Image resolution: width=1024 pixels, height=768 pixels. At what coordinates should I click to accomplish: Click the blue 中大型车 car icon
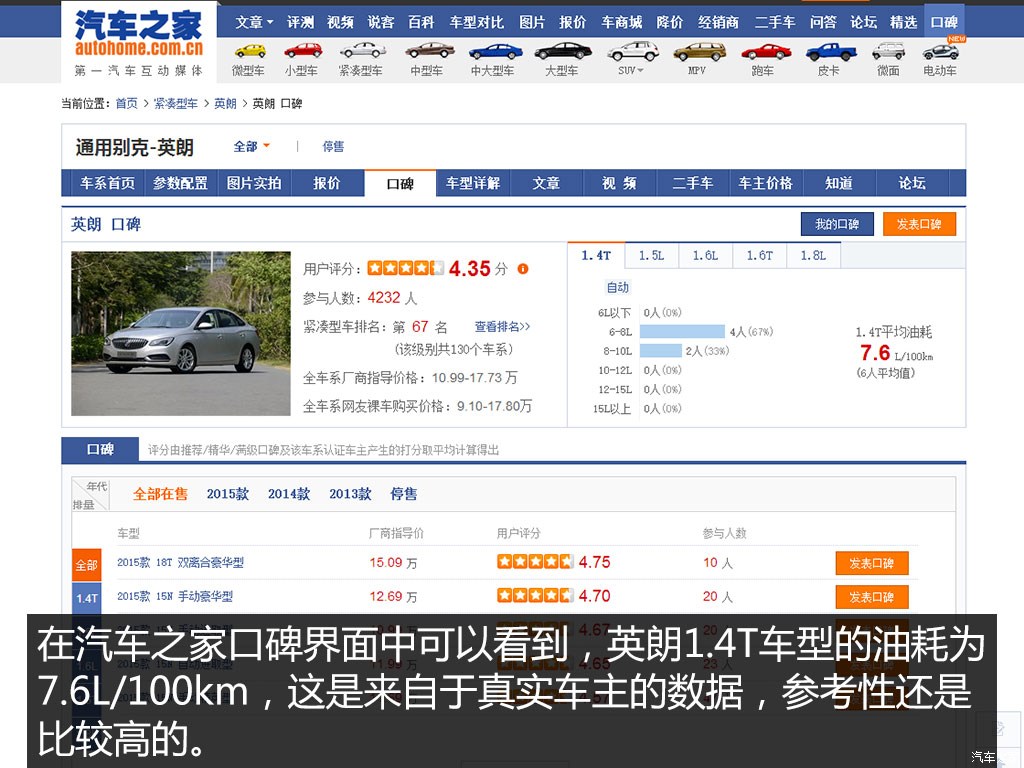click(x=494, y=51)
